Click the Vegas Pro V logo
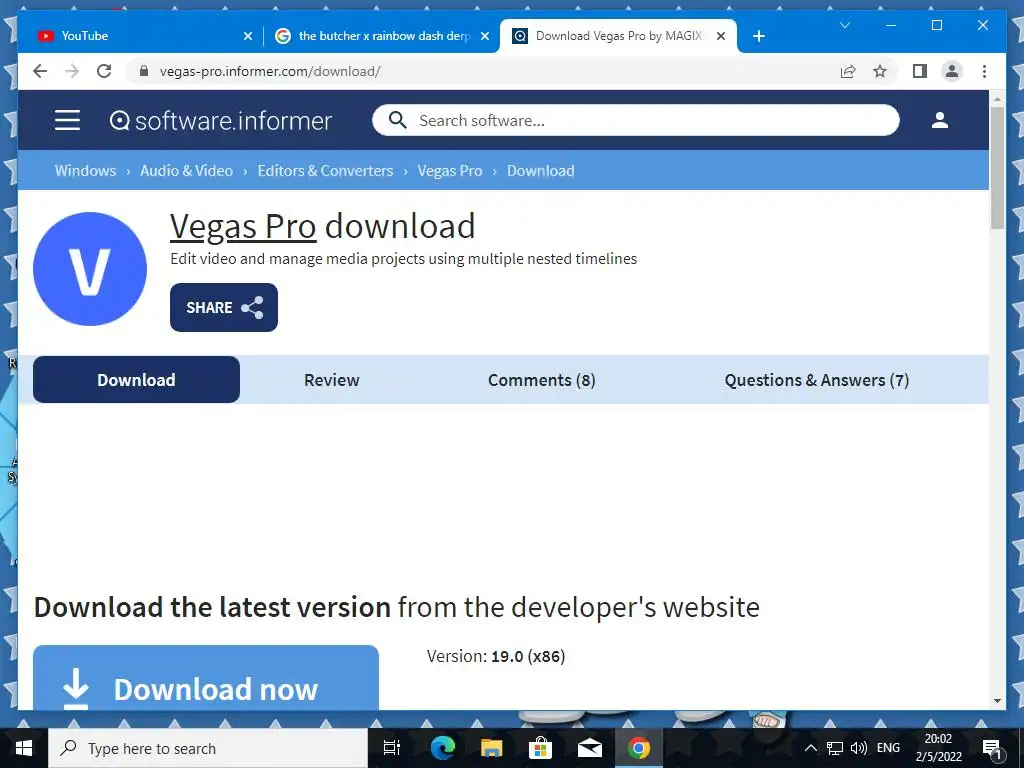 (x=90, y=269)
